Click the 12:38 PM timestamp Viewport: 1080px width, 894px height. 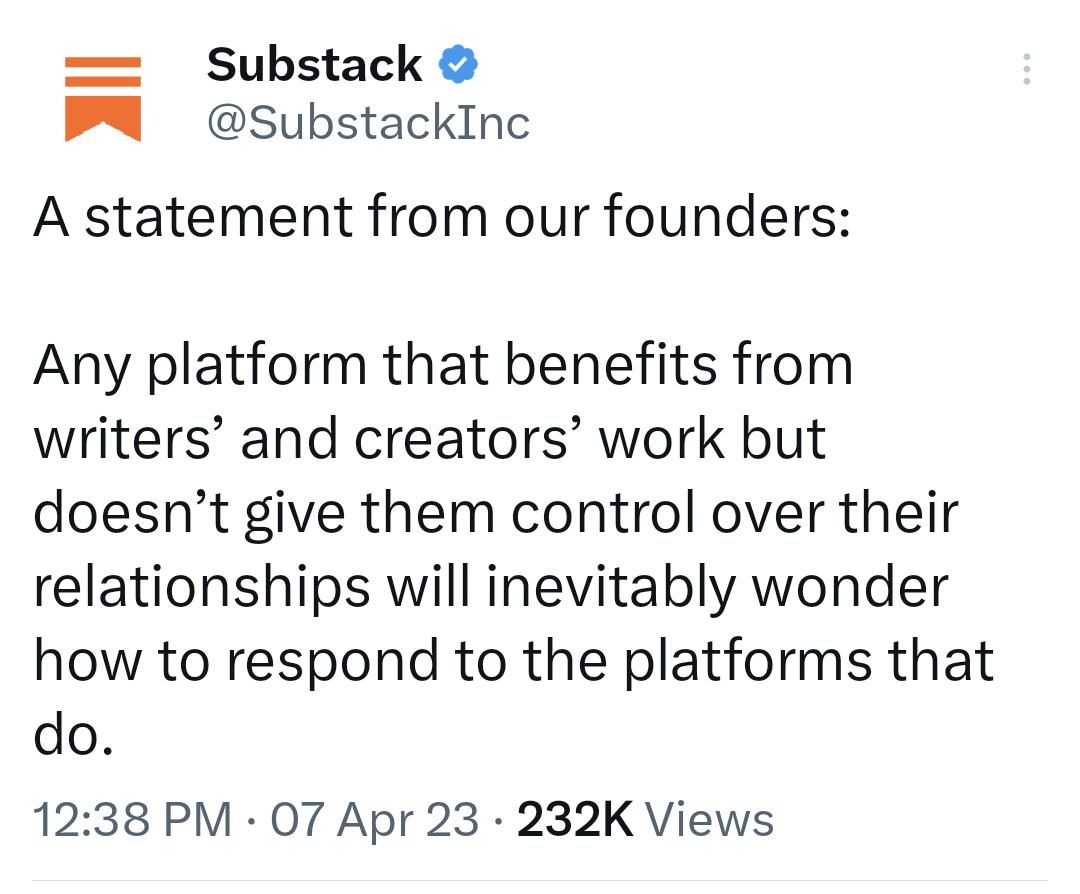coord(132,820)
